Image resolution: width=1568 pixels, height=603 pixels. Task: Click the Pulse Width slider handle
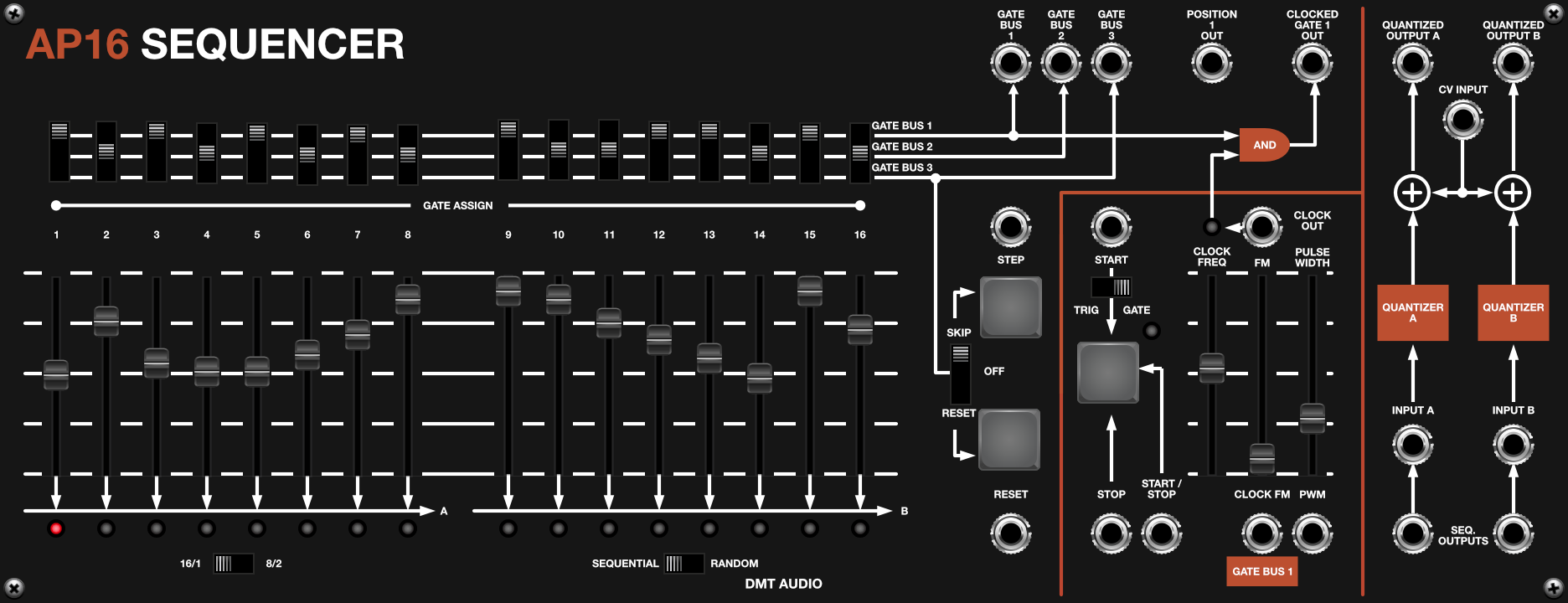click(x=1313, y=418)
